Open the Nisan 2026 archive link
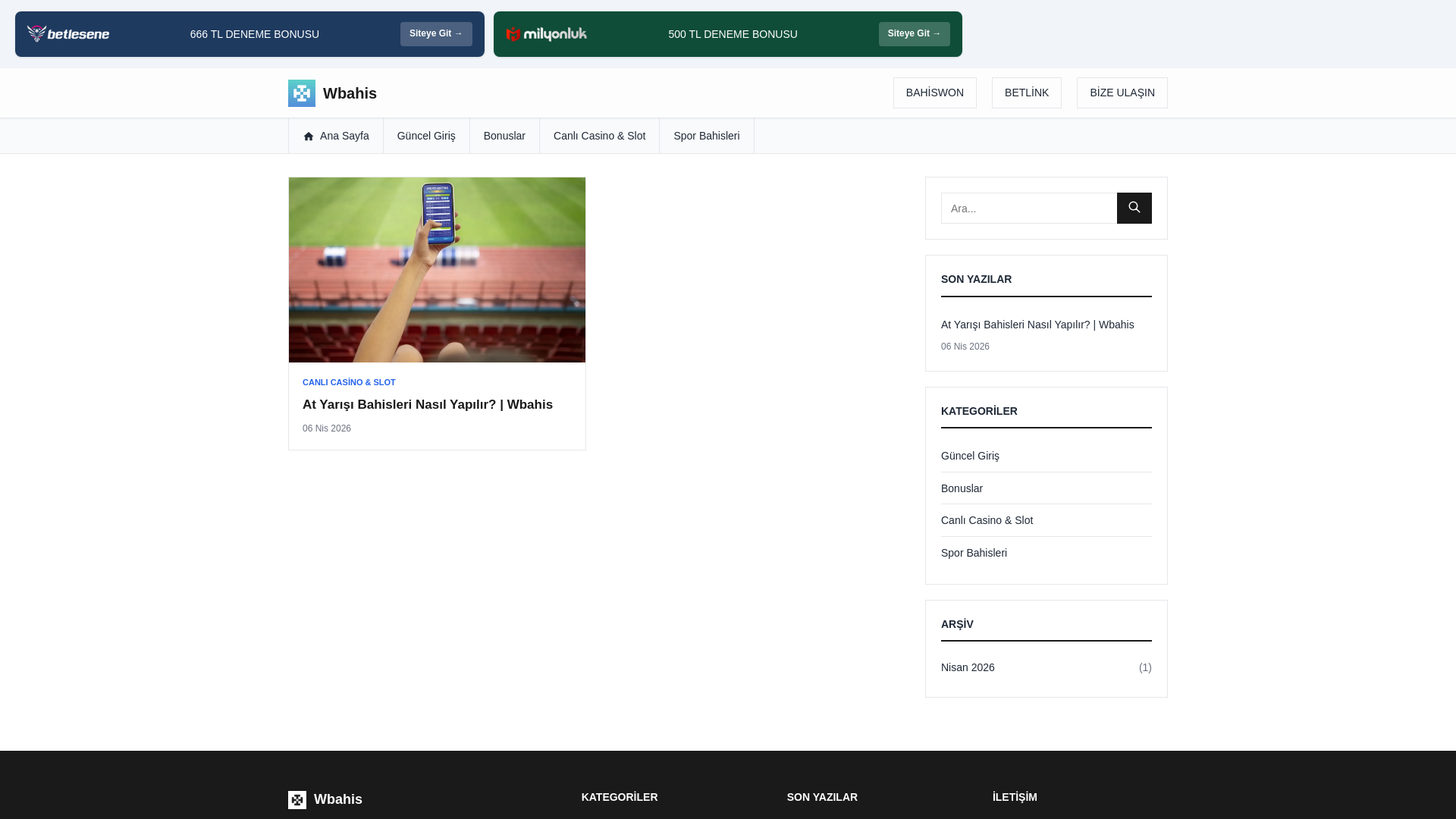The width and height of the screenshot is (1456, 819). [968, 667]
